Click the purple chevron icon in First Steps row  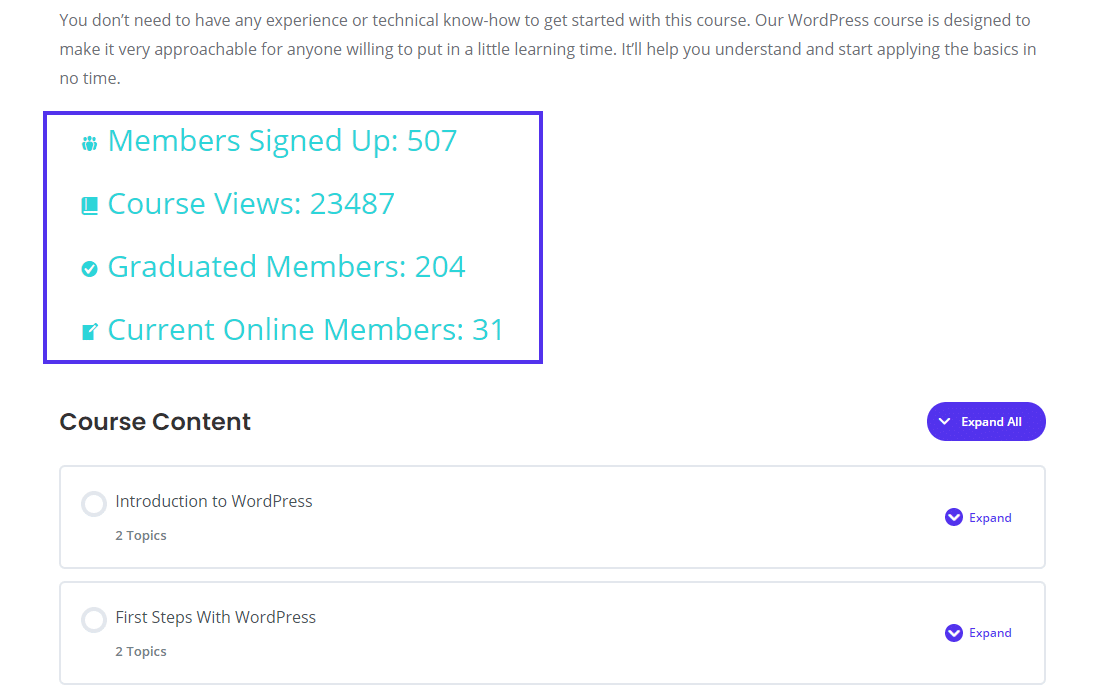click(x=954, y=633)
